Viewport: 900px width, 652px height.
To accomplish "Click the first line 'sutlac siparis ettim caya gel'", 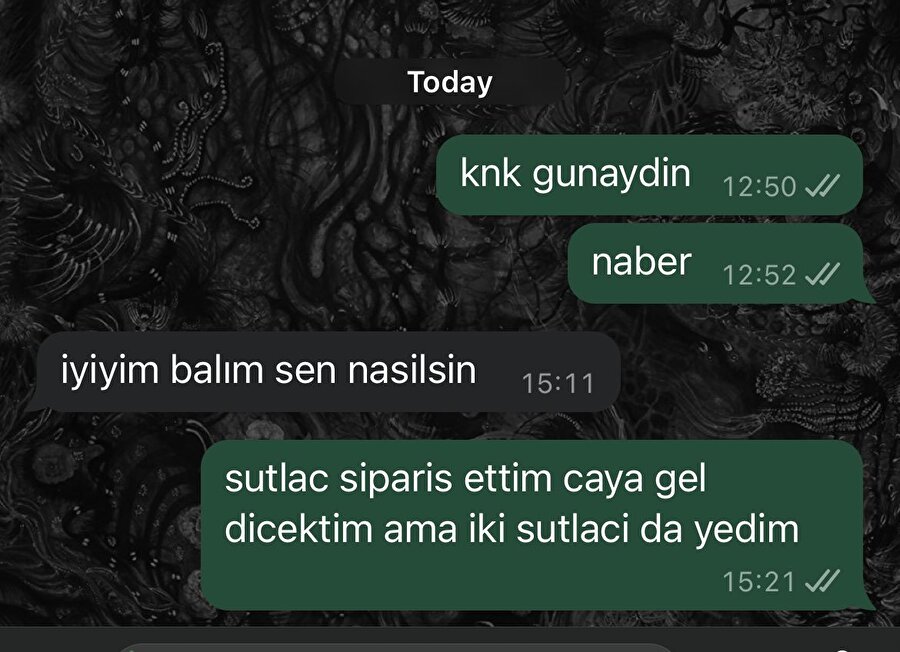I will click(465, 479).
